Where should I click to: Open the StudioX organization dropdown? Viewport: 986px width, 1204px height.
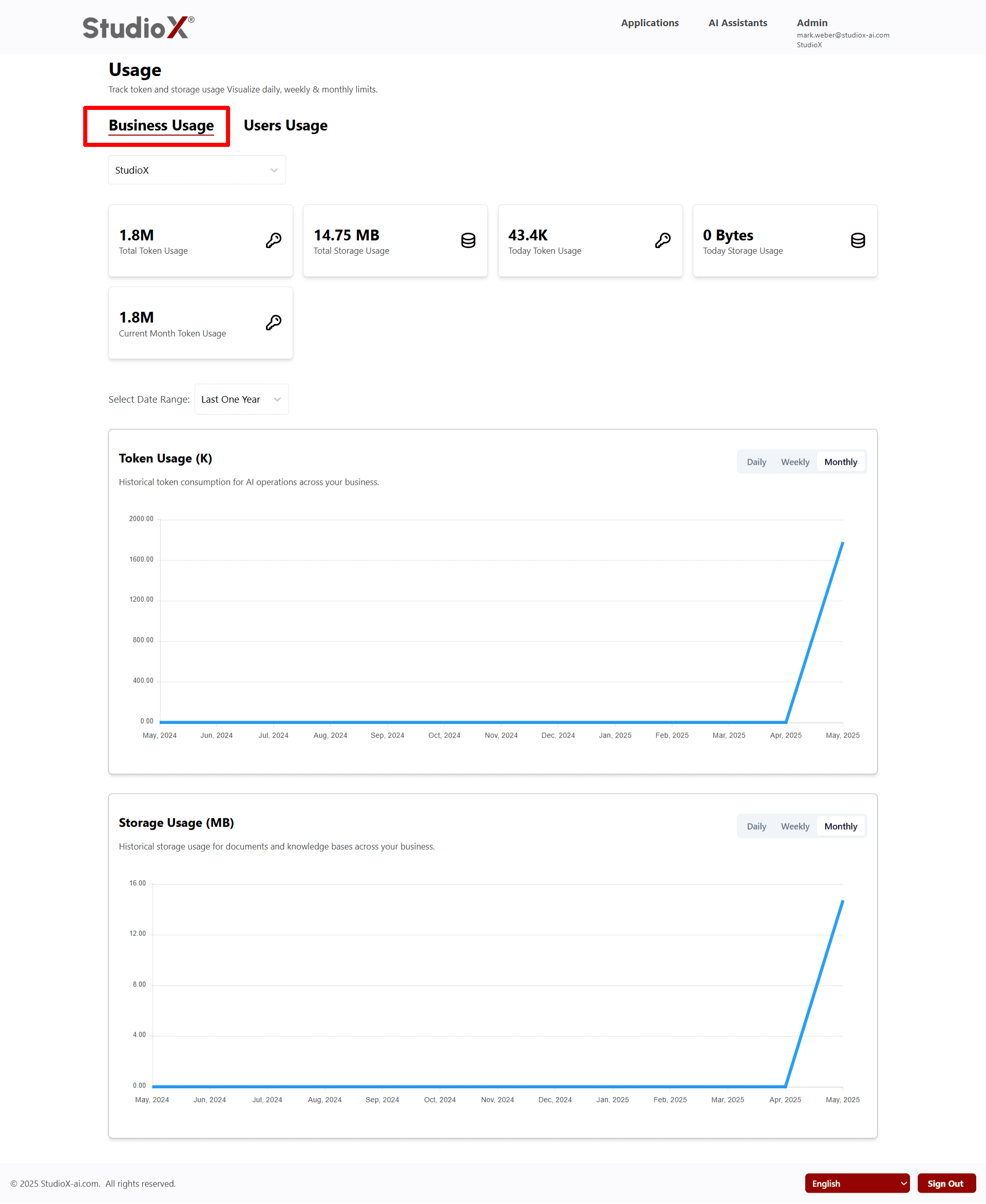click(x=197, y=170)
